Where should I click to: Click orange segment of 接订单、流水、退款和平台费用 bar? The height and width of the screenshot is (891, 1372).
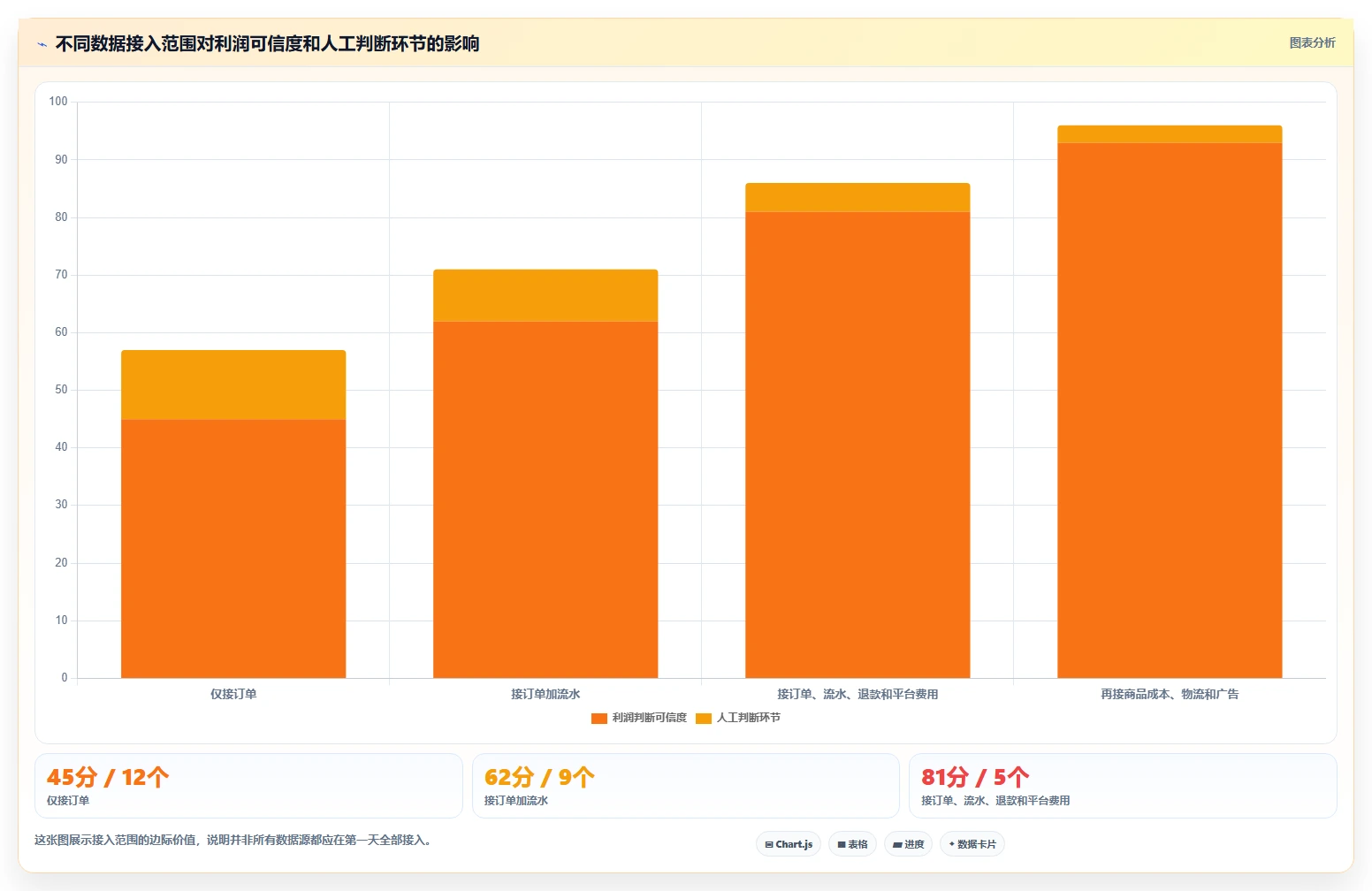(x=857, y=445)
